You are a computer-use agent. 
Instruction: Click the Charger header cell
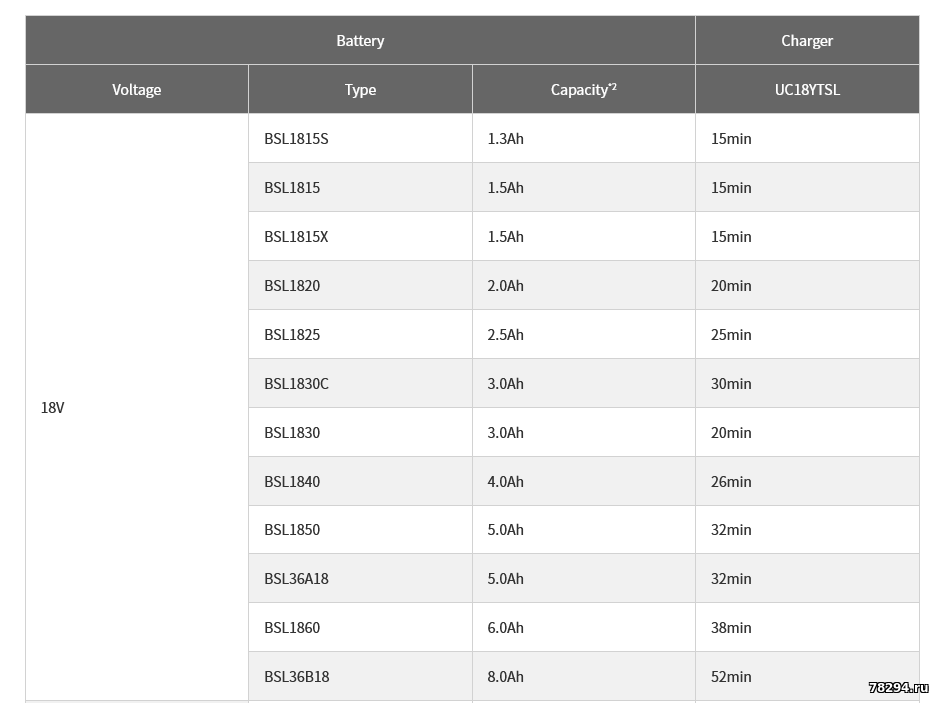pyautogui.click(x=807, y=41)
